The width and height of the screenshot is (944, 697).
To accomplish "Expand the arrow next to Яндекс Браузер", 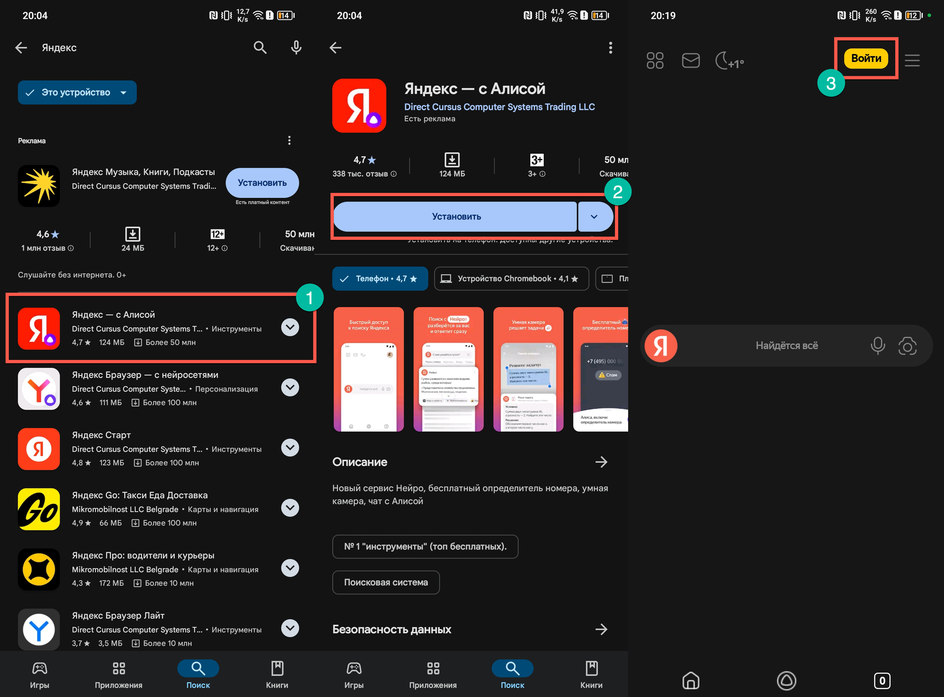I will pyautogui.click(x=290, y=388).
